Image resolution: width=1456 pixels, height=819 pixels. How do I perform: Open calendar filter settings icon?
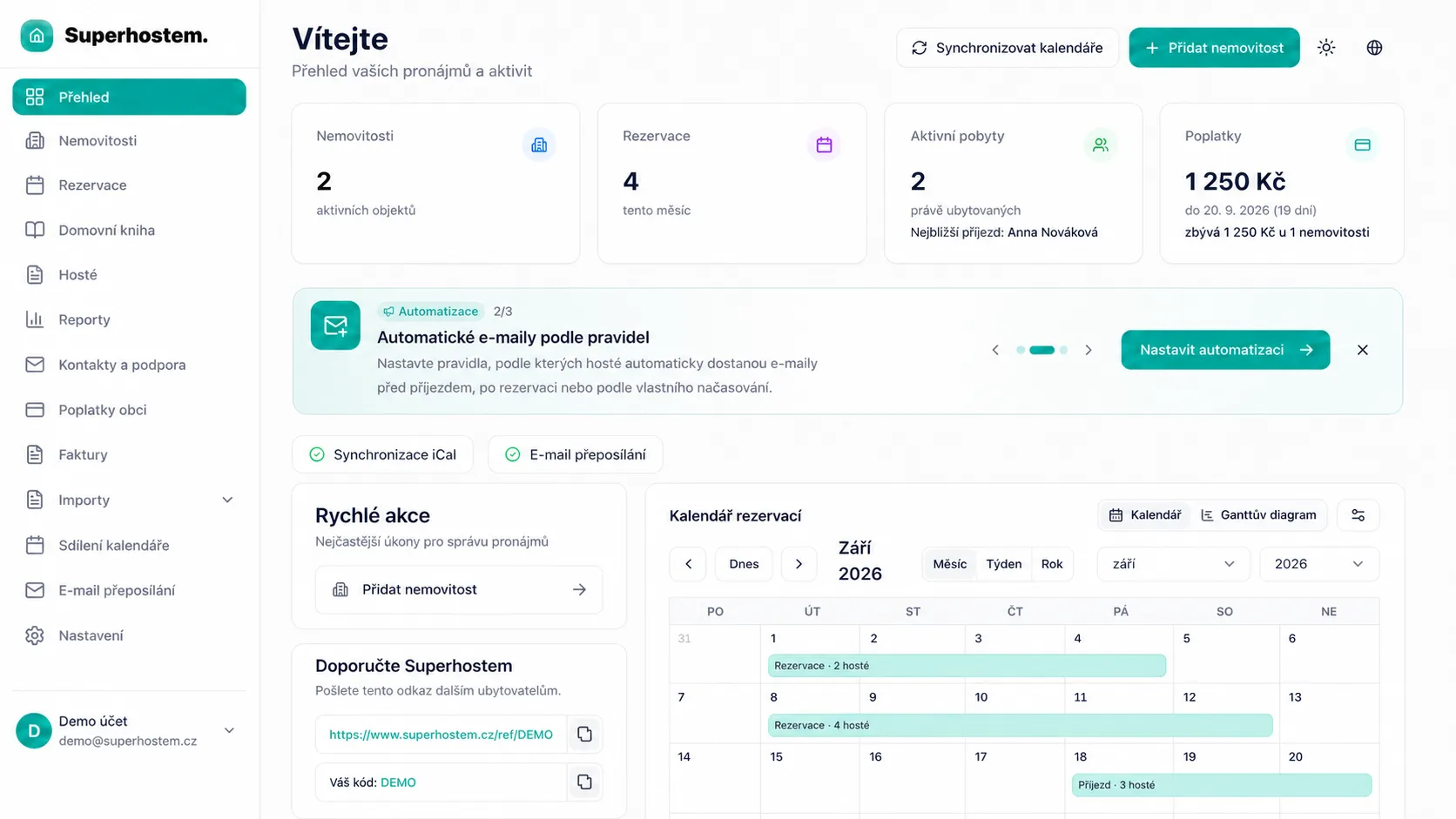[1358, 515]
